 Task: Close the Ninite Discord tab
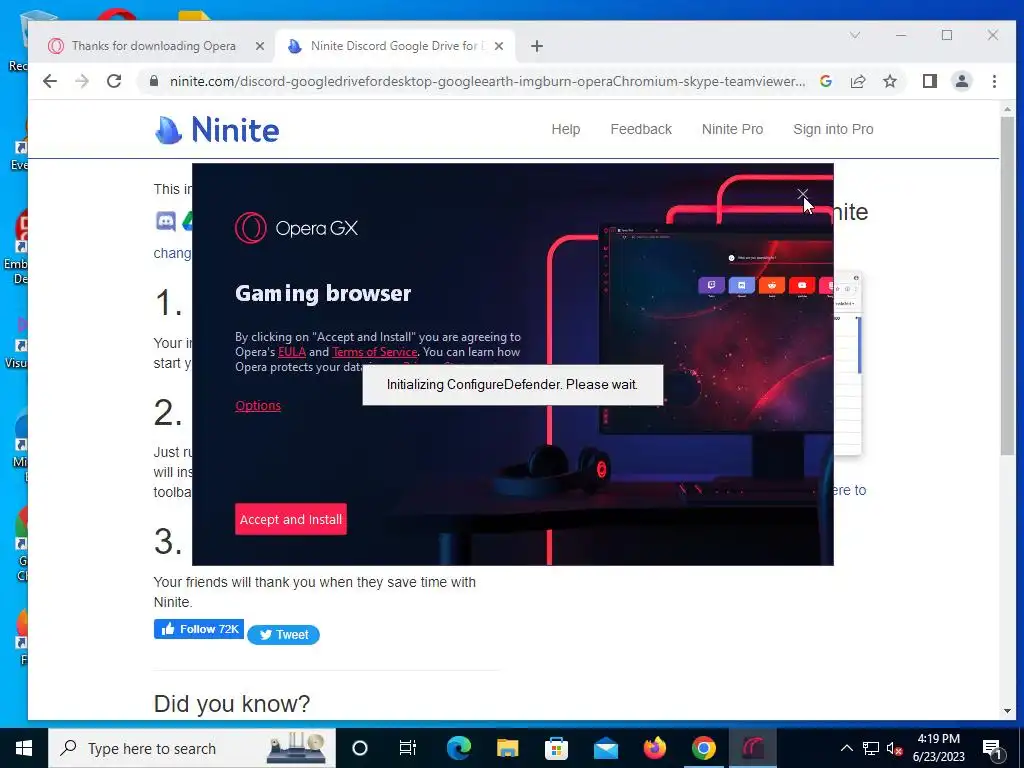click(x=499, y=46)
